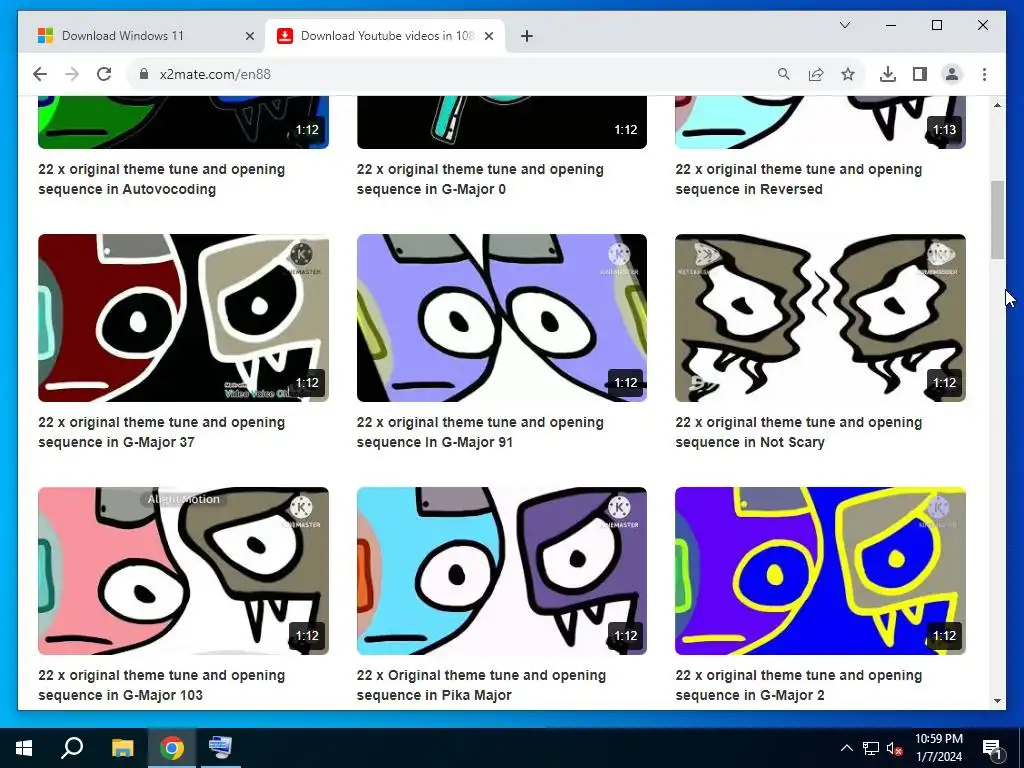Open the Windows Start menu

[x=24, y=748]
